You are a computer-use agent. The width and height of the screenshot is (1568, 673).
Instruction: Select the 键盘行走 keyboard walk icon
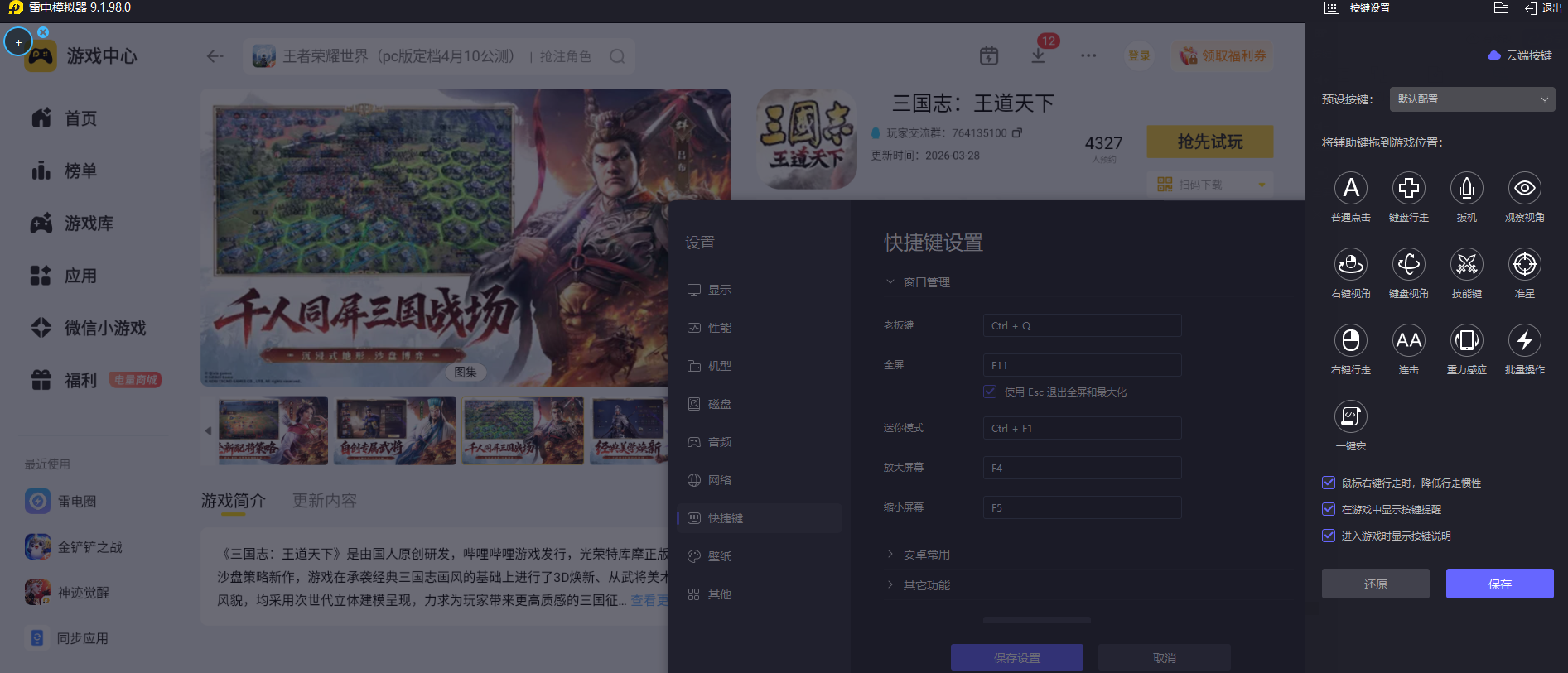point(1409,188)
